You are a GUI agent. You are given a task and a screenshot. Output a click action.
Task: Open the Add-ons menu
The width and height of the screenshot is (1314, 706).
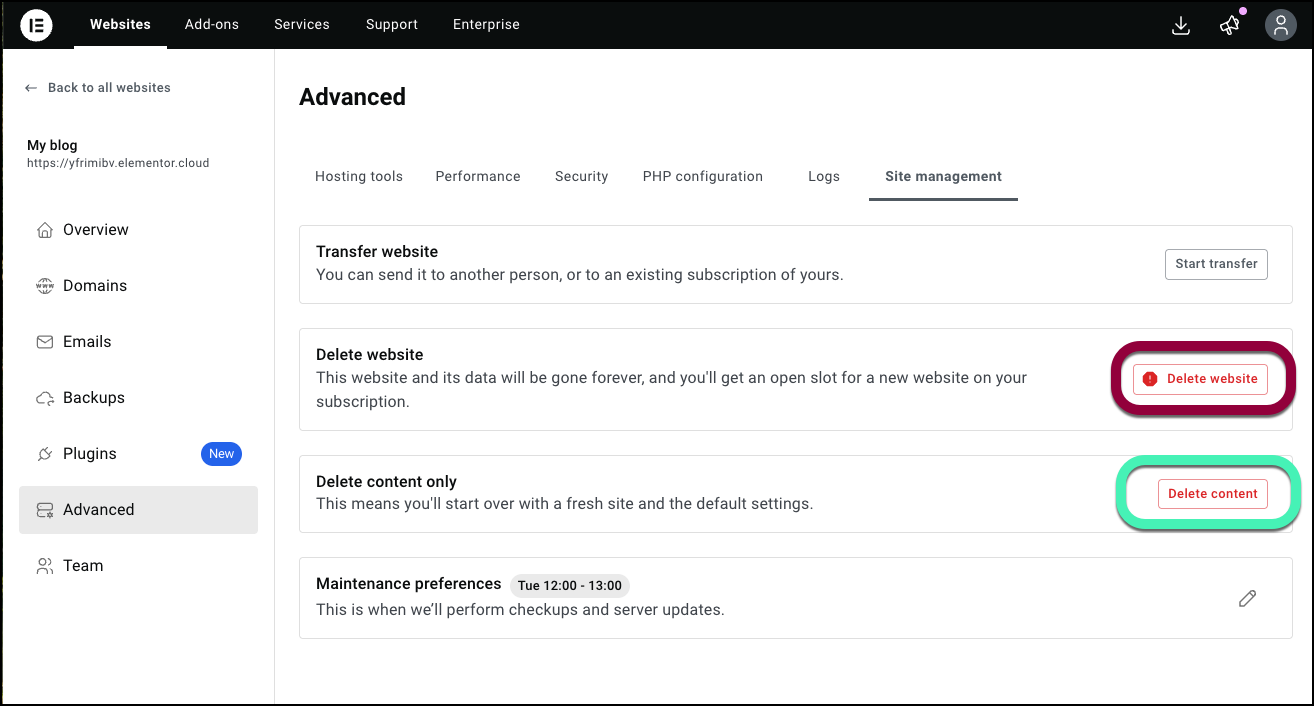coord(212,25)
